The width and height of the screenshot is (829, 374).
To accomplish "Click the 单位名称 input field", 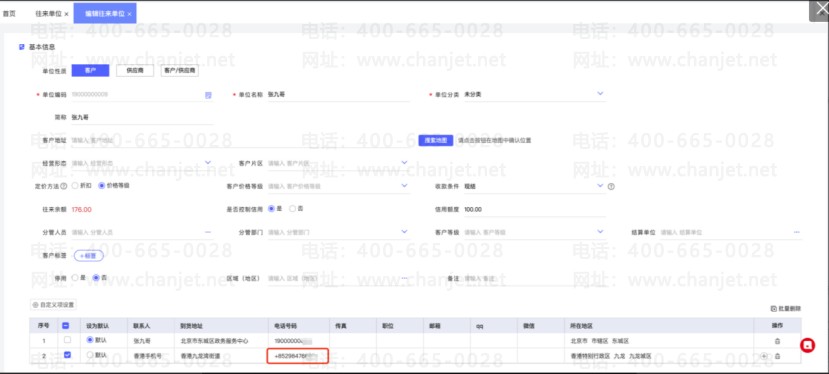I will pos(338,95).
